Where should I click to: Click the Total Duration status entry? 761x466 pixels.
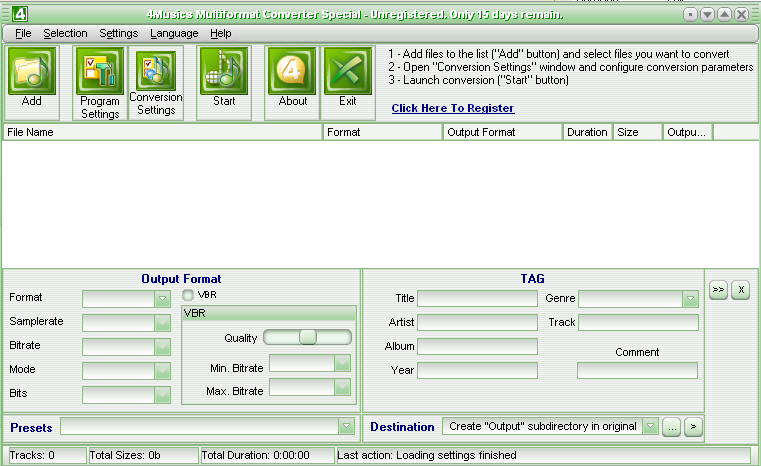pyautogui.click(x=267, y=455)
